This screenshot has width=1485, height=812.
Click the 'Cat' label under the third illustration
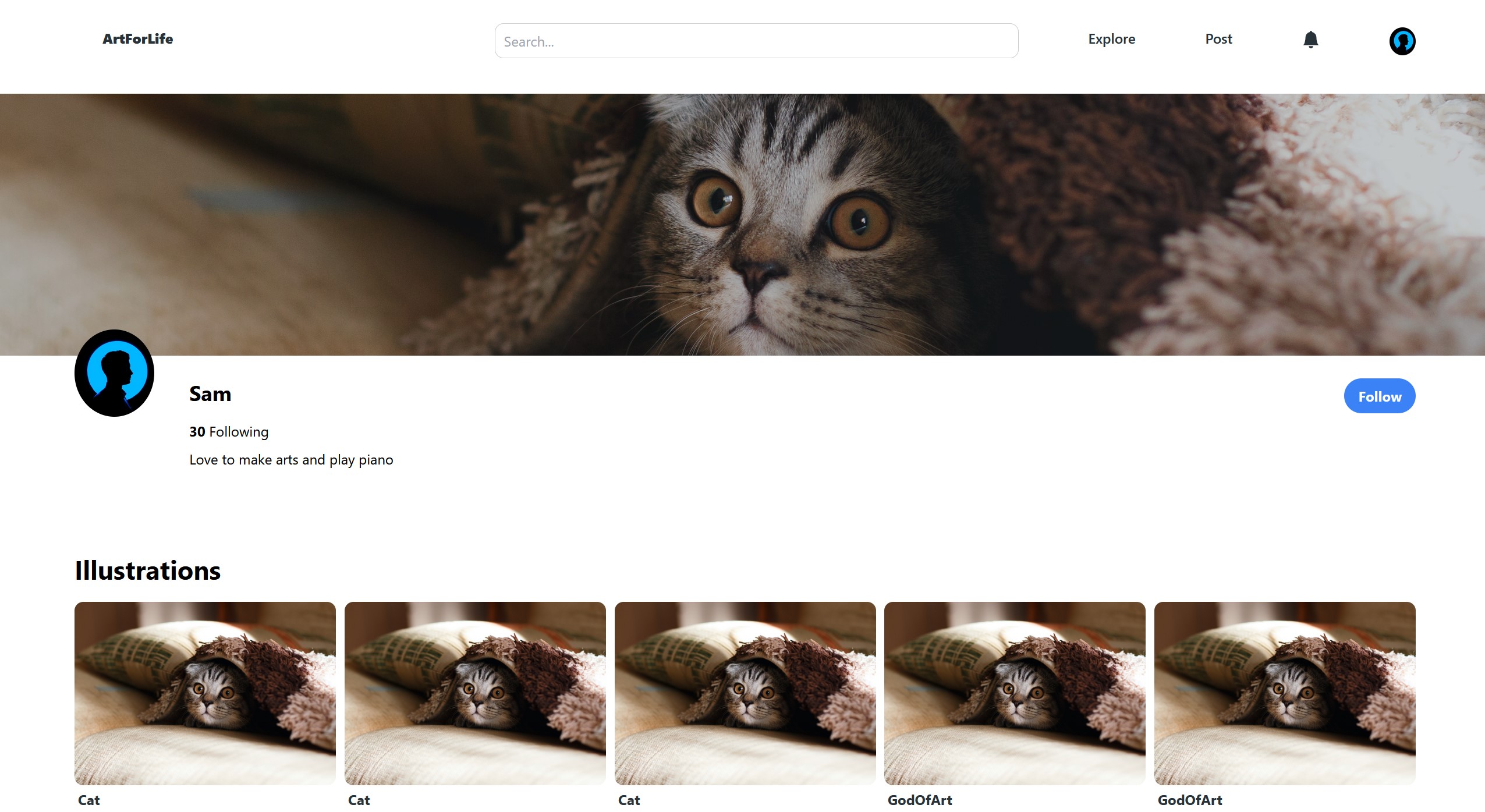[629, 800]
